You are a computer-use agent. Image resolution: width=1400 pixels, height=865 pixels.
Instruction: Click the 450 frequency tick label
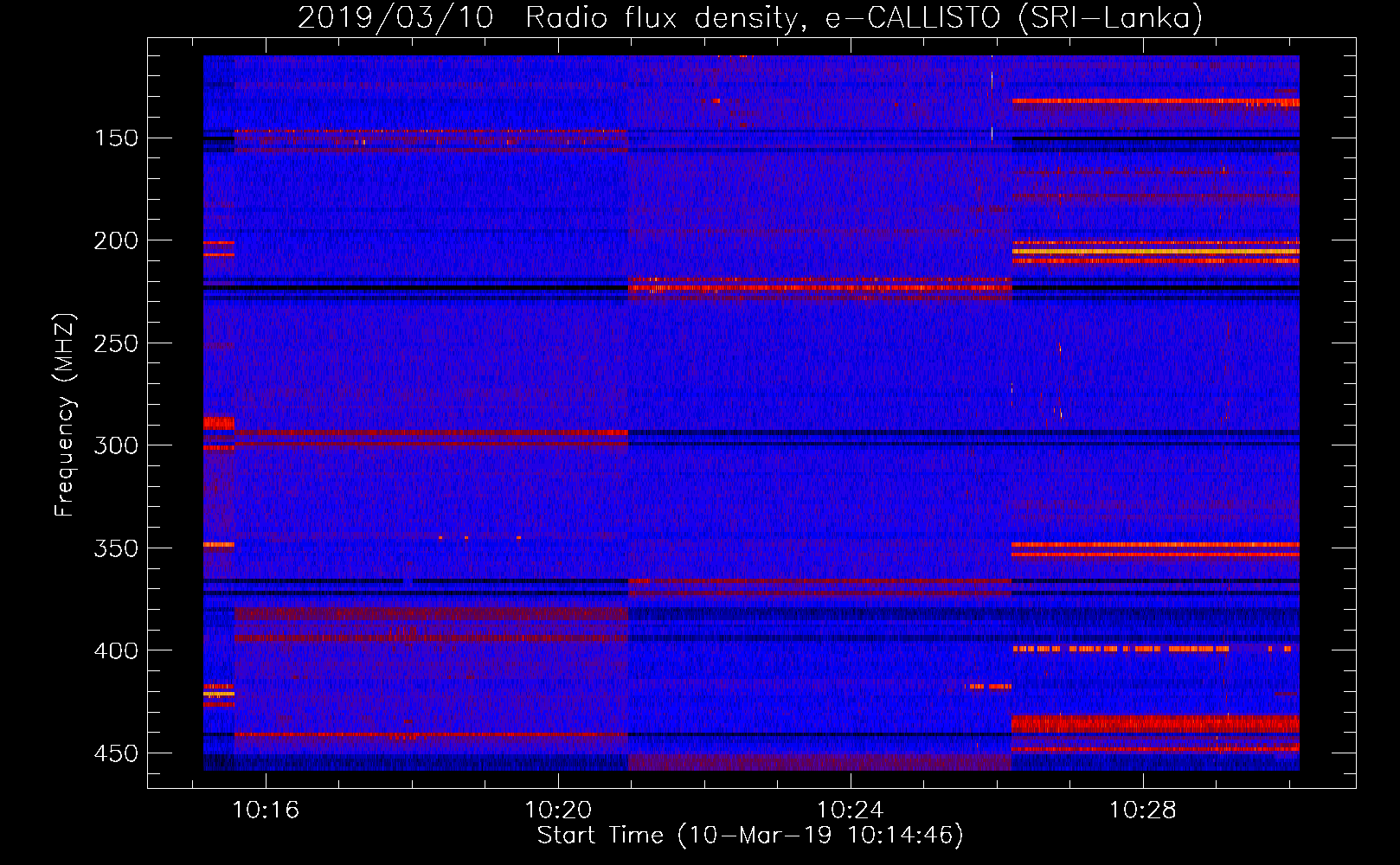(x=116, y=753)
